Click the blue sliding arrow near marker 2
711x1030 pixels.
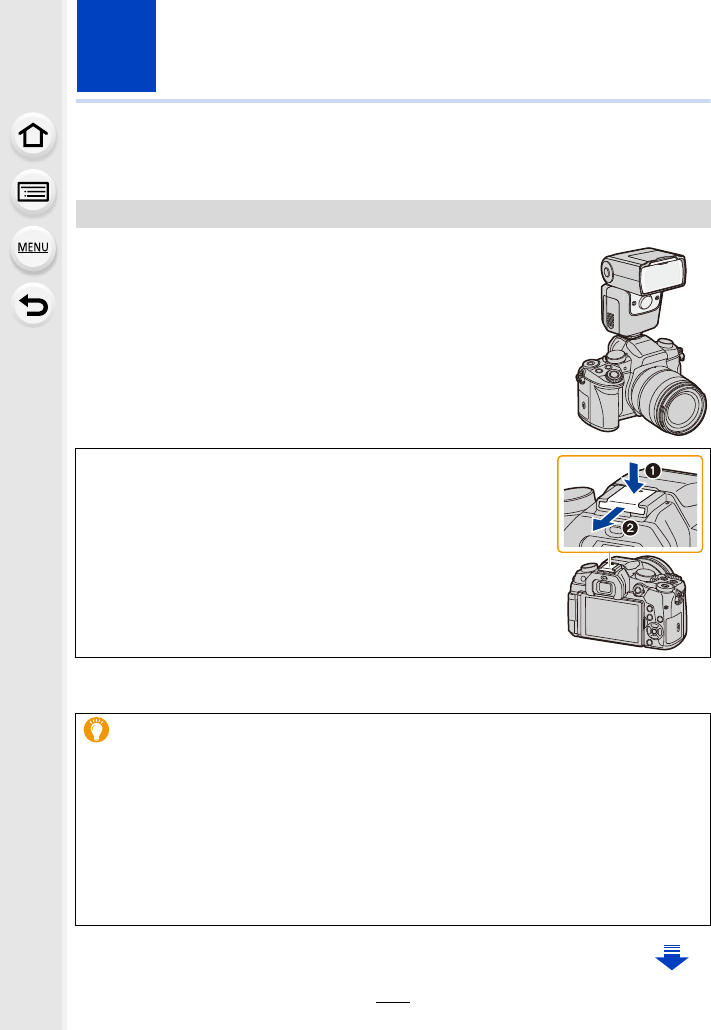(x=607, y=519)
